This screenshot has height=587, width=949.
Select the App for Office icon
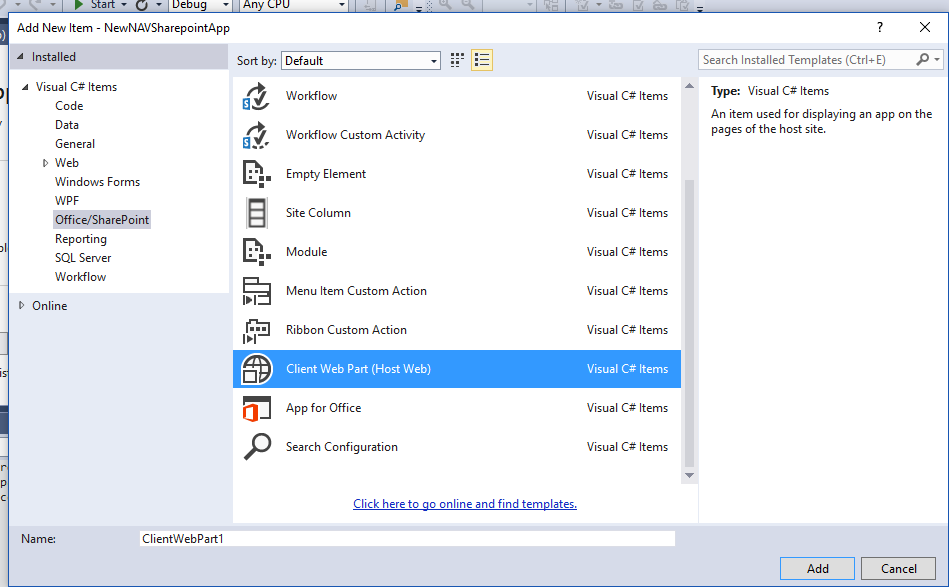click(256, 408)
